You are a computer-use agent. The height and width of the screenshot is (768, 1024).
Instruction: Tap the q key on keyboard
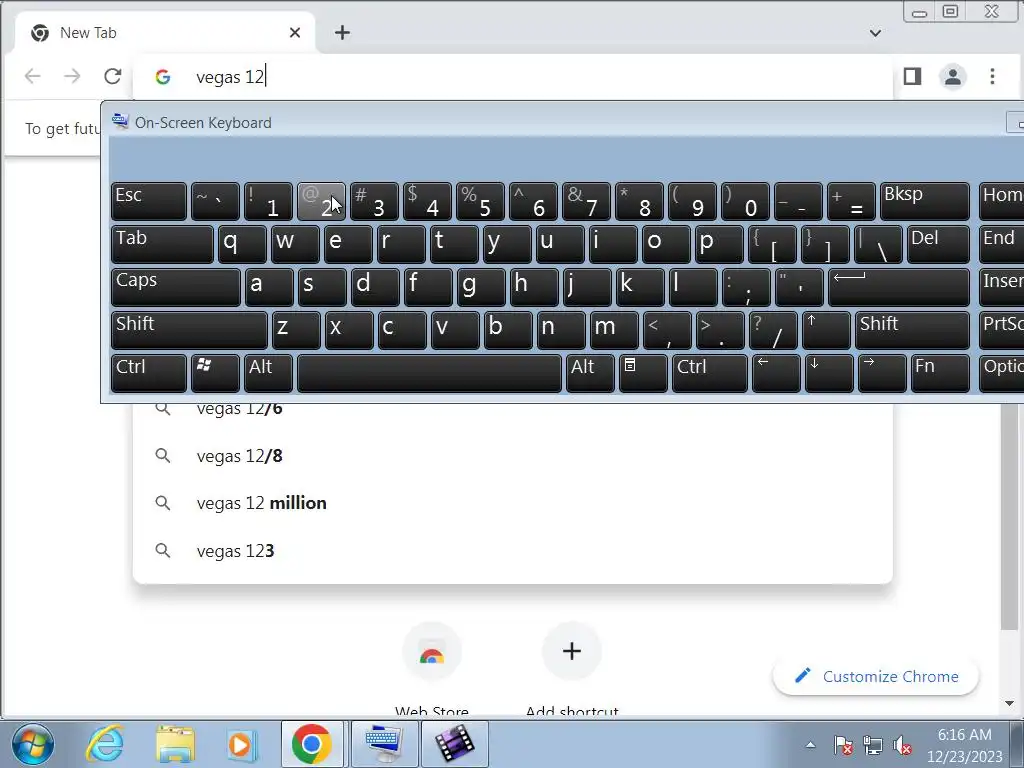242,244
